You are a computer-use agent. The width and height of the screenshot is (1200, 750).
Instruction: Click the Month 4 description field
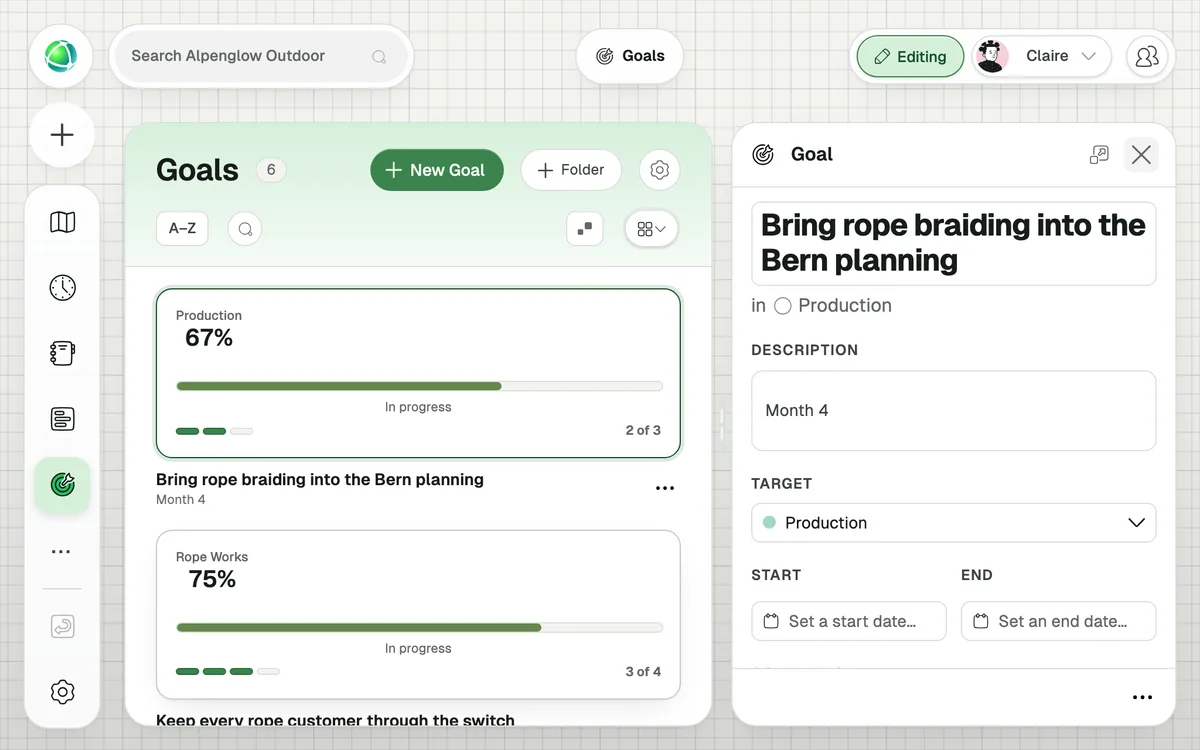click(953, 411)
